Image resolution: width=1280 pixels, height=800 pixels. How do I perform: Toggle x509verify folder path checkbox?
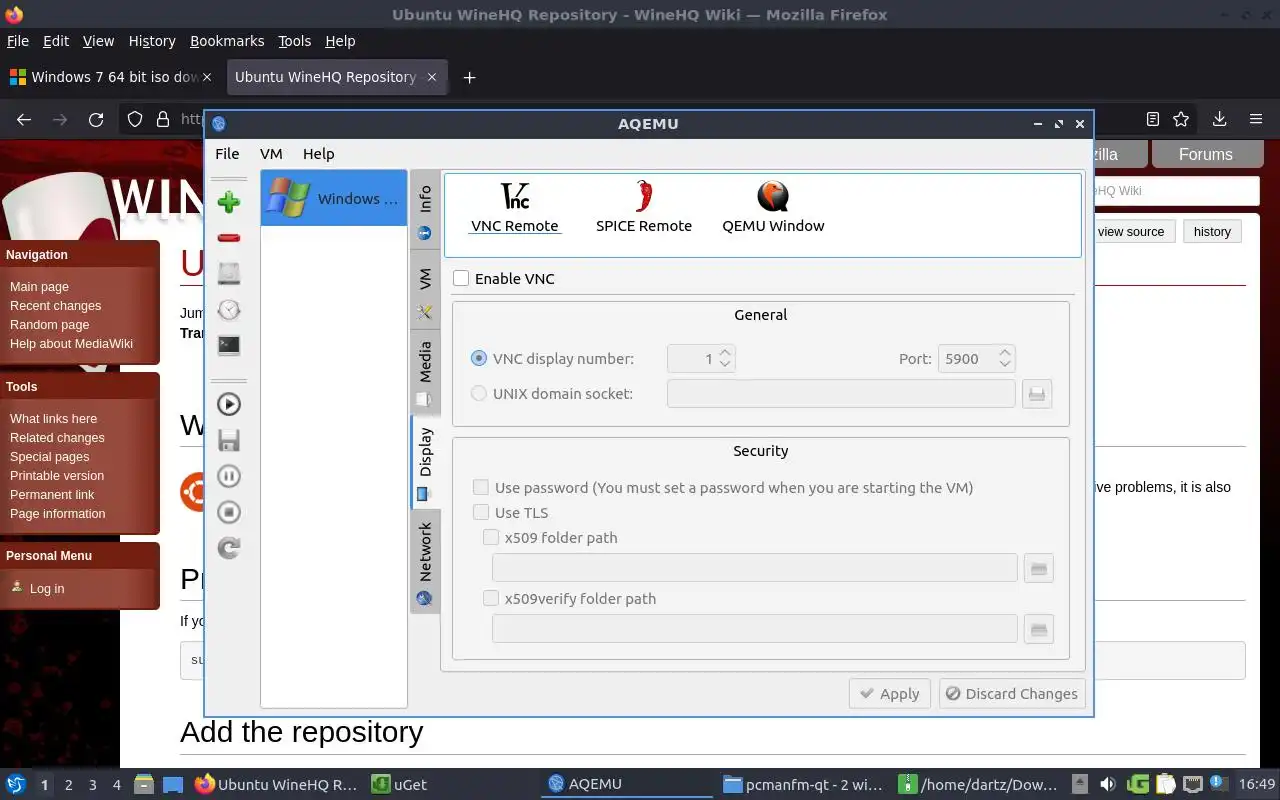pyautogui.click(x=491, y=598)
